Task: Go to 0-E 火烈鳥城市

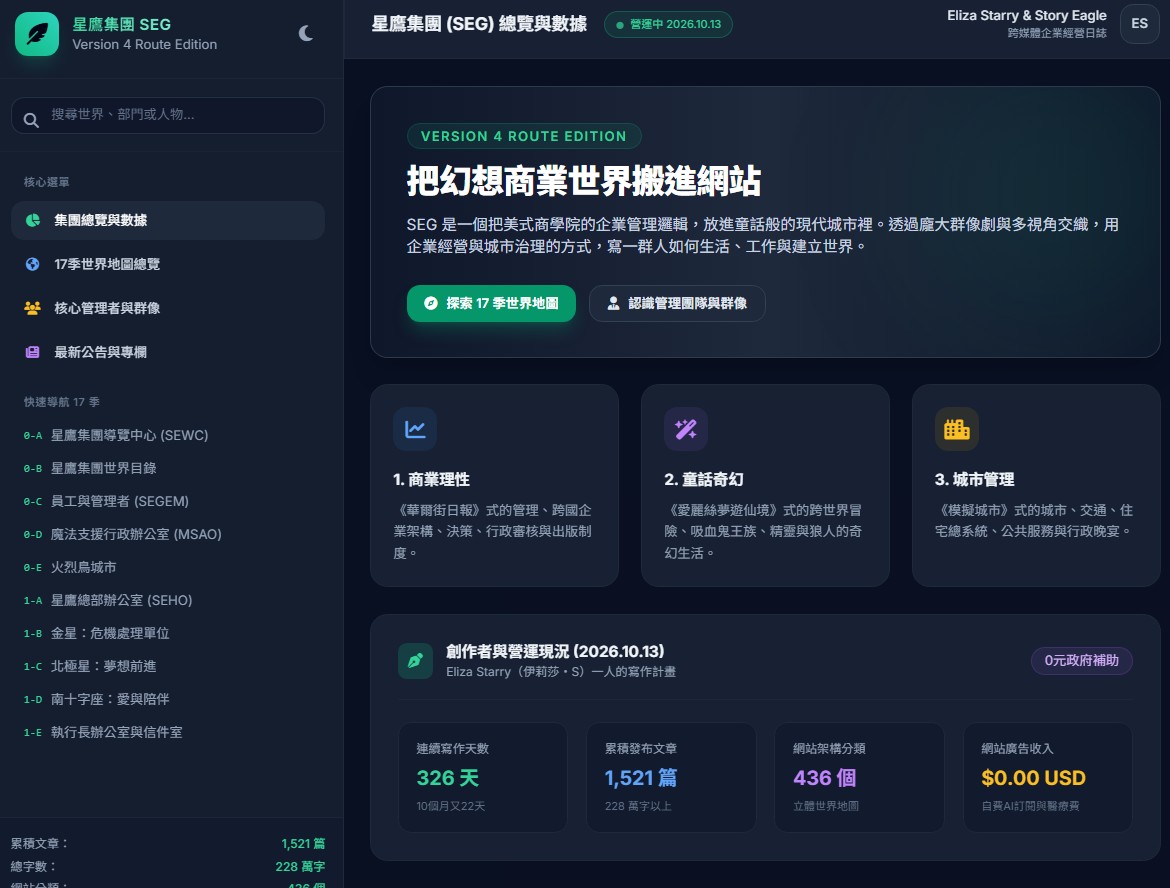Action: tap(168, 567)
